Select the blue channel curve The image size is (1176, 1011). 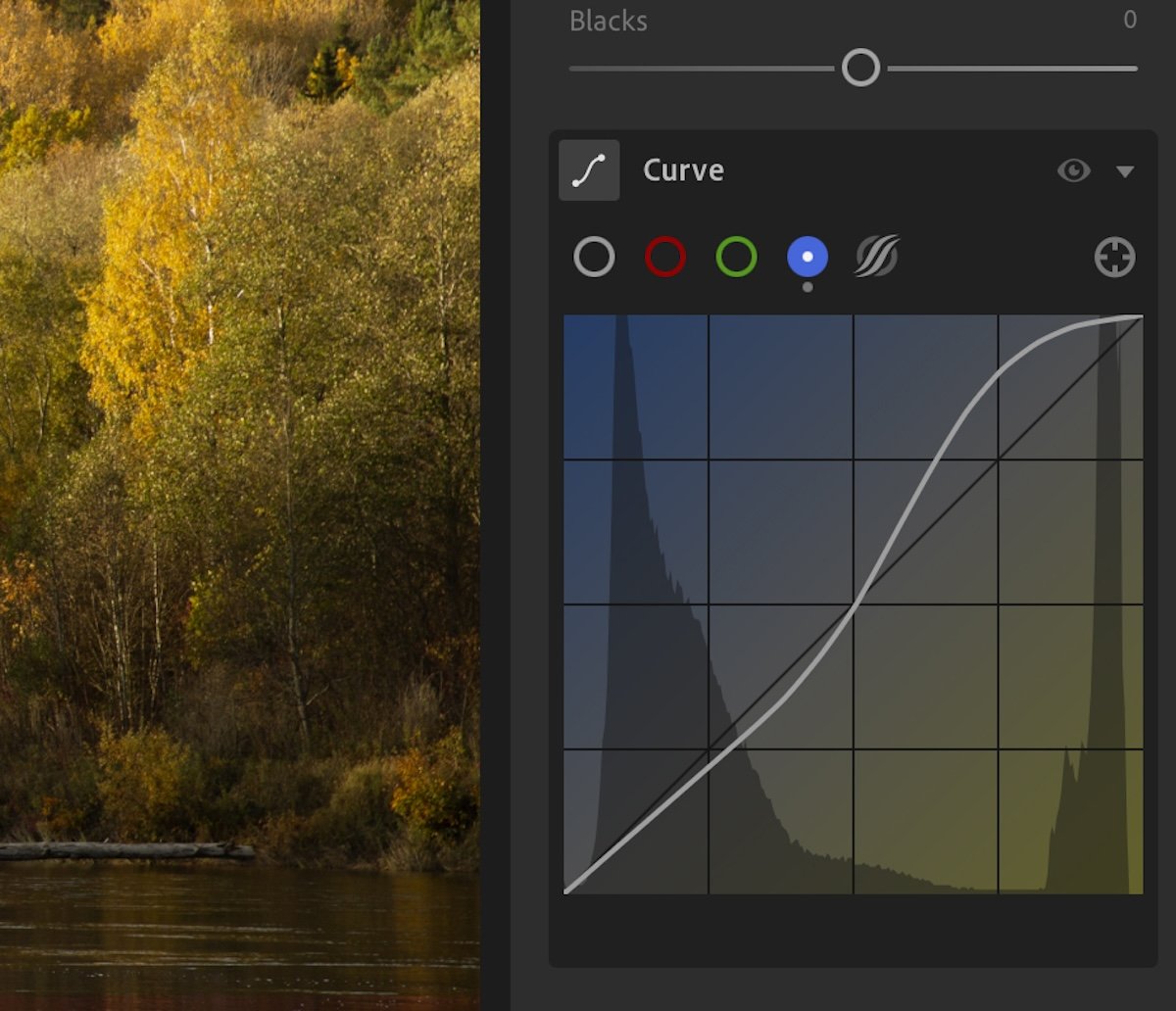point(808,256)
